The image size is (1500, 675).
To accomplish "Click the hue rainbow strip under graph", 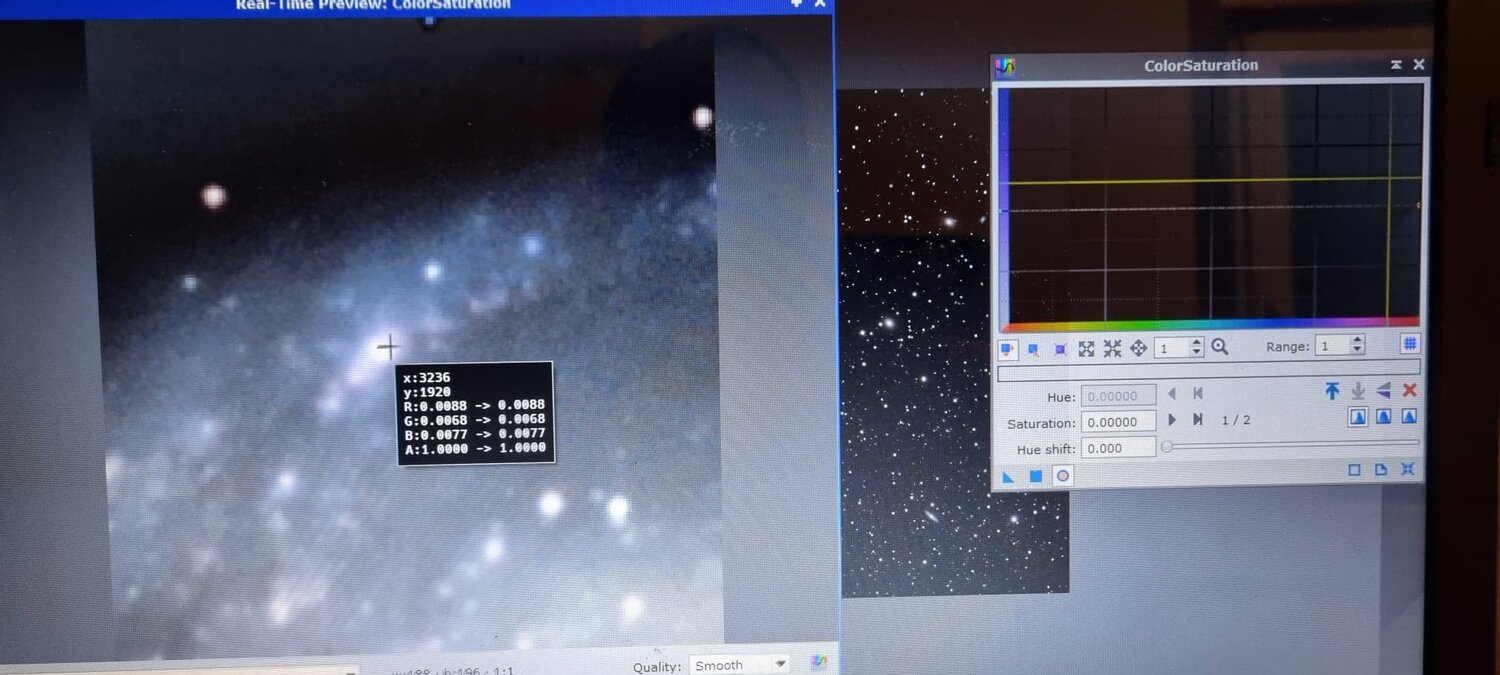I will [x=1210, y=325].
